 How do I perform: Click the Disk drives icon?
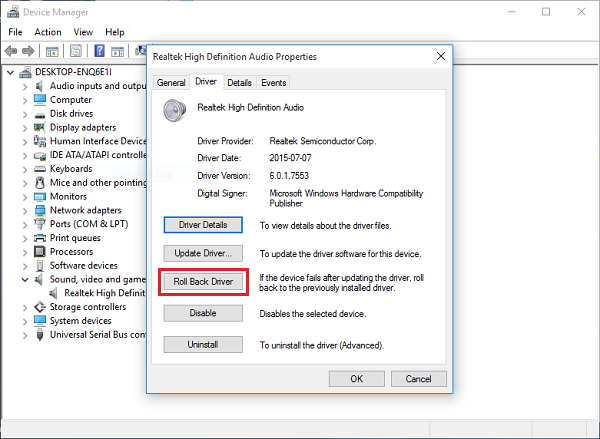(40, 114)
